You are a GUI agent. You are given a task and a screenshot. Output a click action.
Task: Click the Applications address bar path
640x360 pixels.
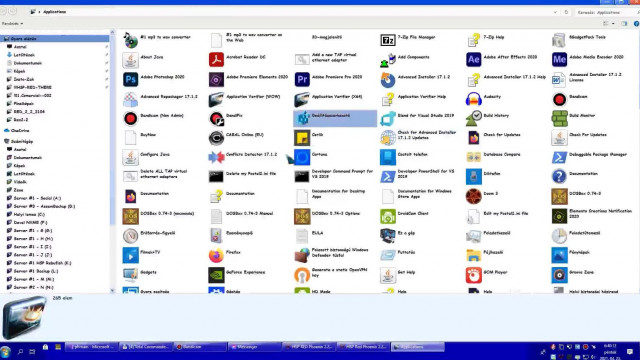tap(54, 12)
